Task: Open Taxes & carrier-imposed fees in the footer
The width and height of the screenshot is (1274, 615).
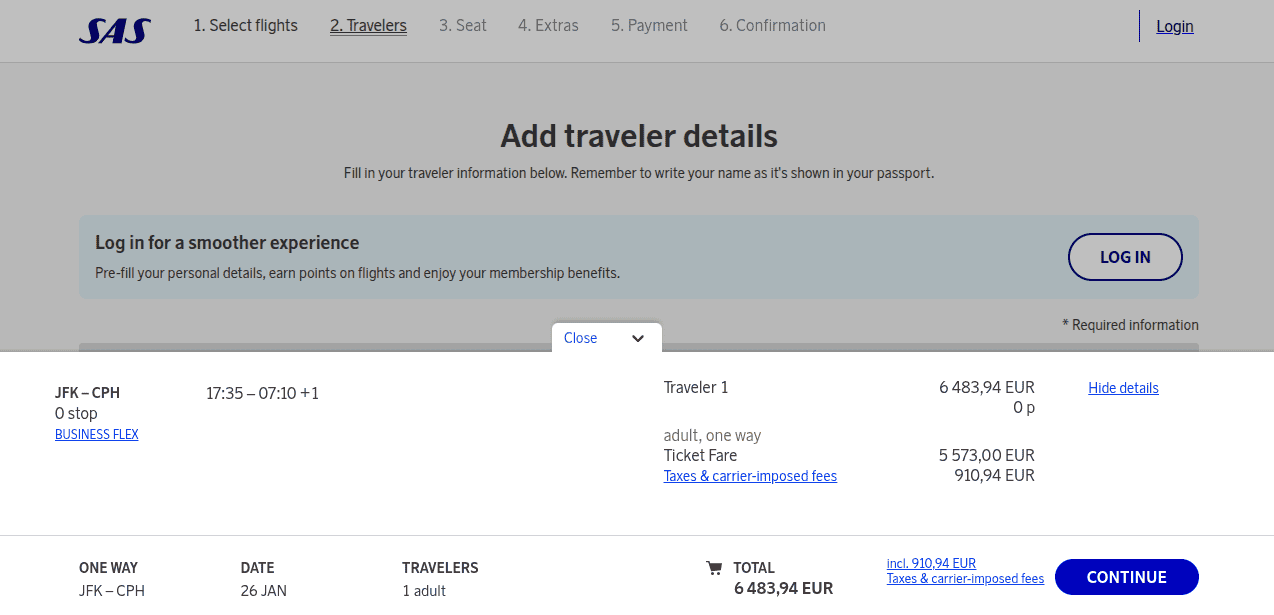Action: [965, 578]
